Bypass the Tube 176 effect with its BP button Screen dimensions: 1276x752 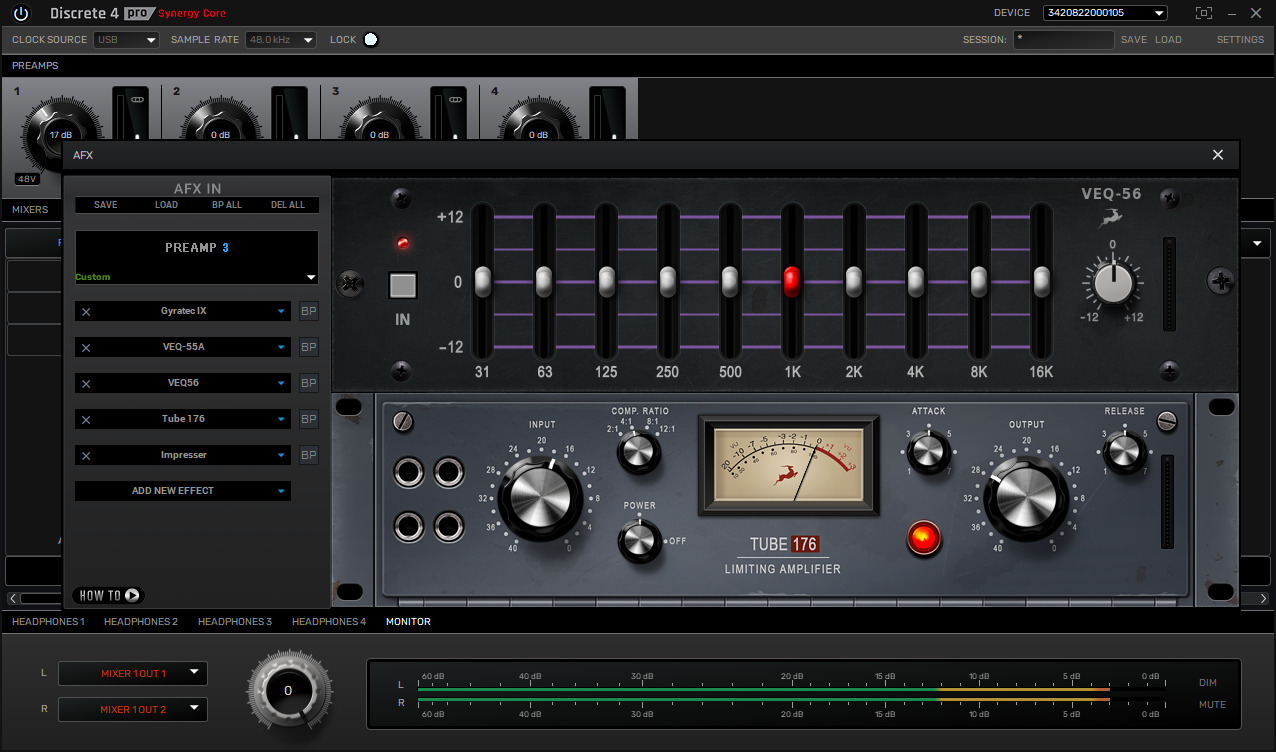308,419
